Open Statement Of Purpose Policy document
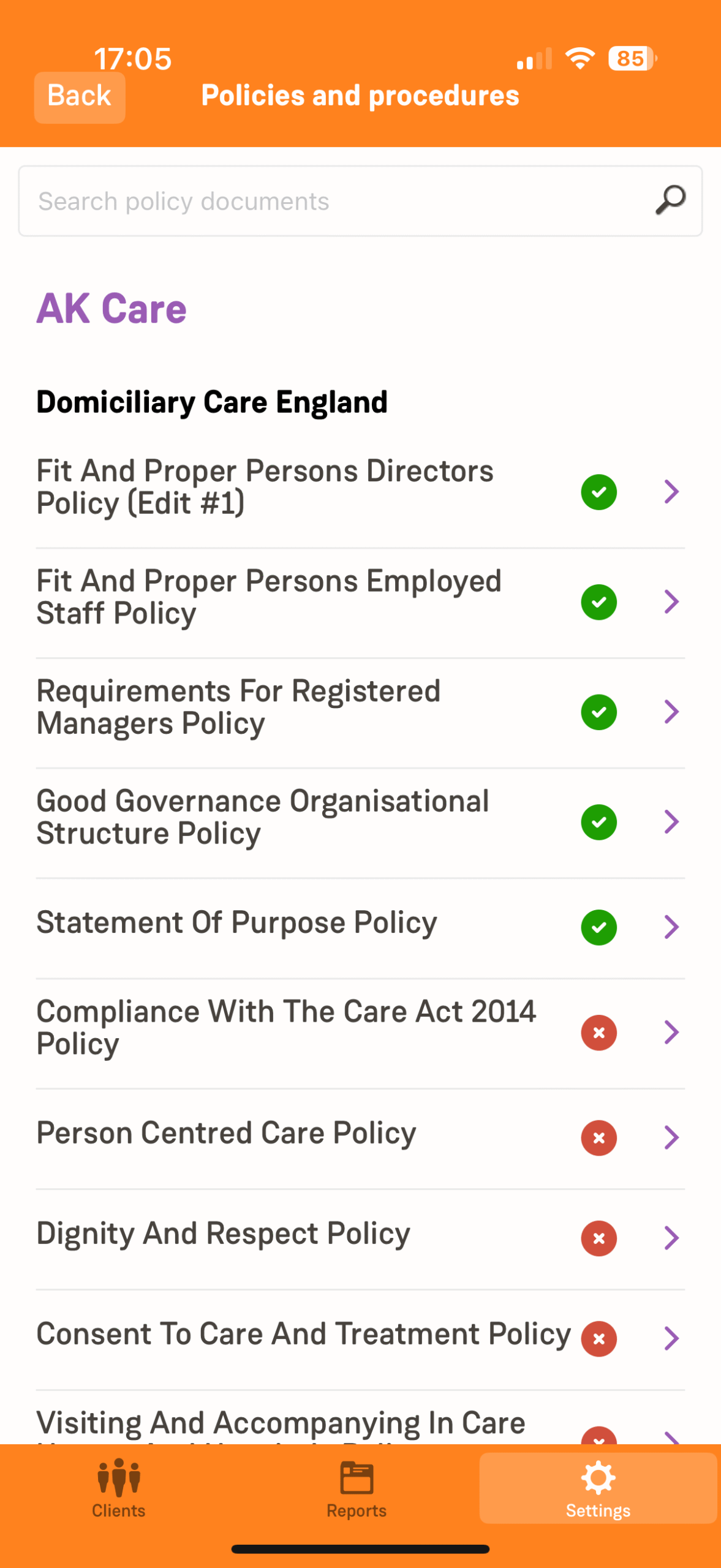The height and width of the screenshot is (1568, 721). [236, 922]
